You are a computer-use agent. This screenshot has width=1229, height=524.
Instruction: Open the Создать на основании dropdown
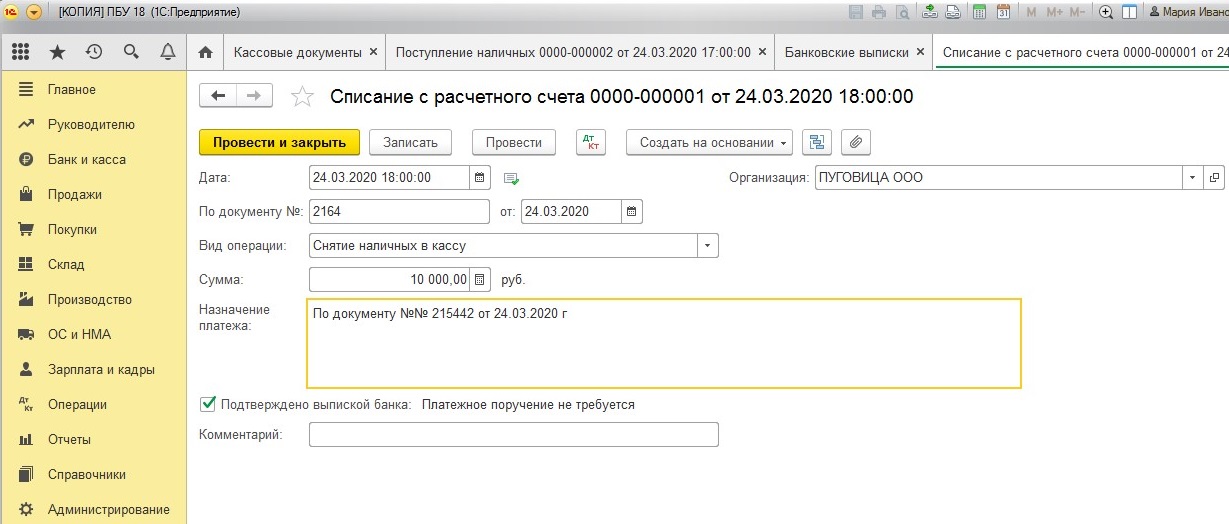710,142
